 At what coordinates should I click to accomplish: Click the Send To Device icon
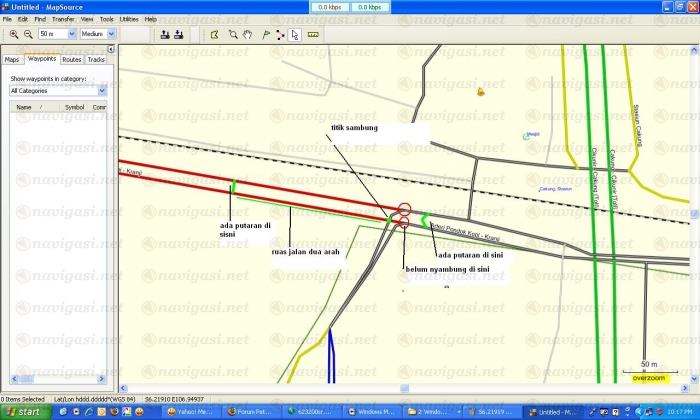(164, 33)
